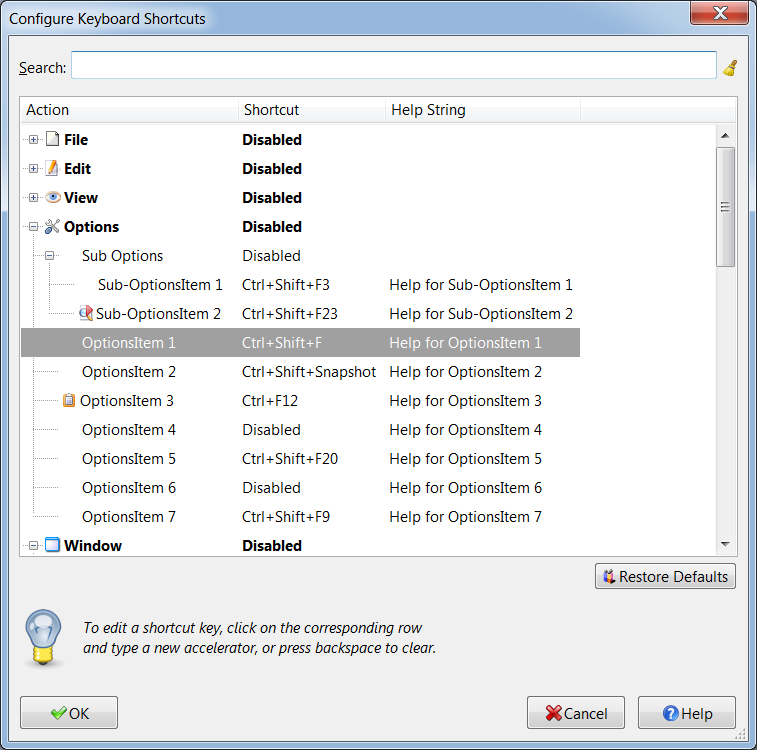Select the OptionsItem 5 row
This screenshot has width=757, height=750.
tap(300, 459)
